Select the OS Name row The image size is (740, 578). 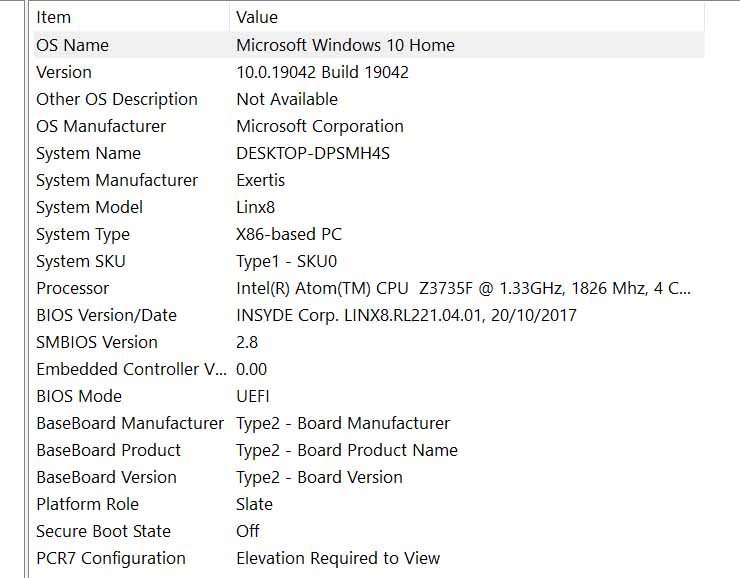point(369,45)
